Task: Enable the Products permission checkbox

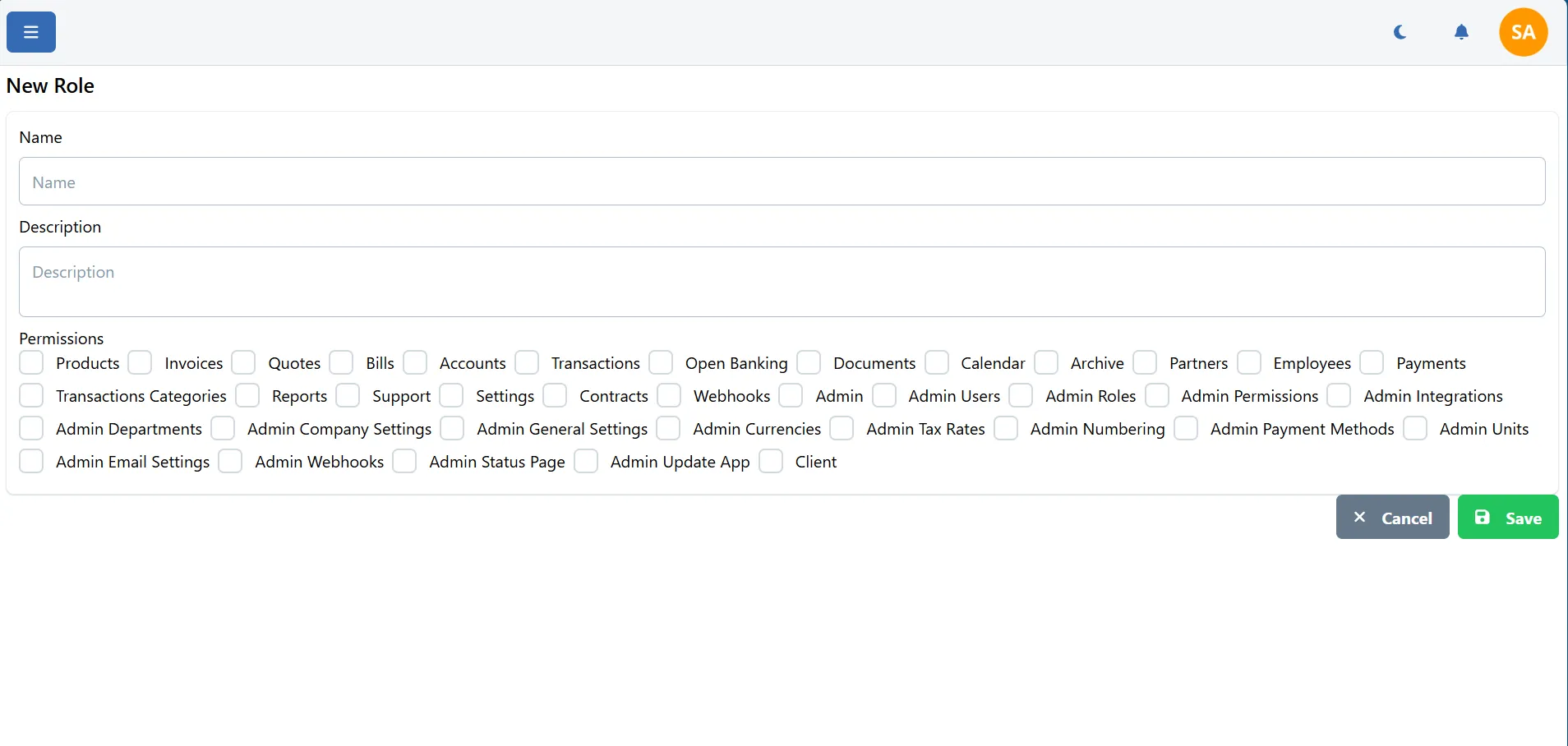Action: [31, 362]
